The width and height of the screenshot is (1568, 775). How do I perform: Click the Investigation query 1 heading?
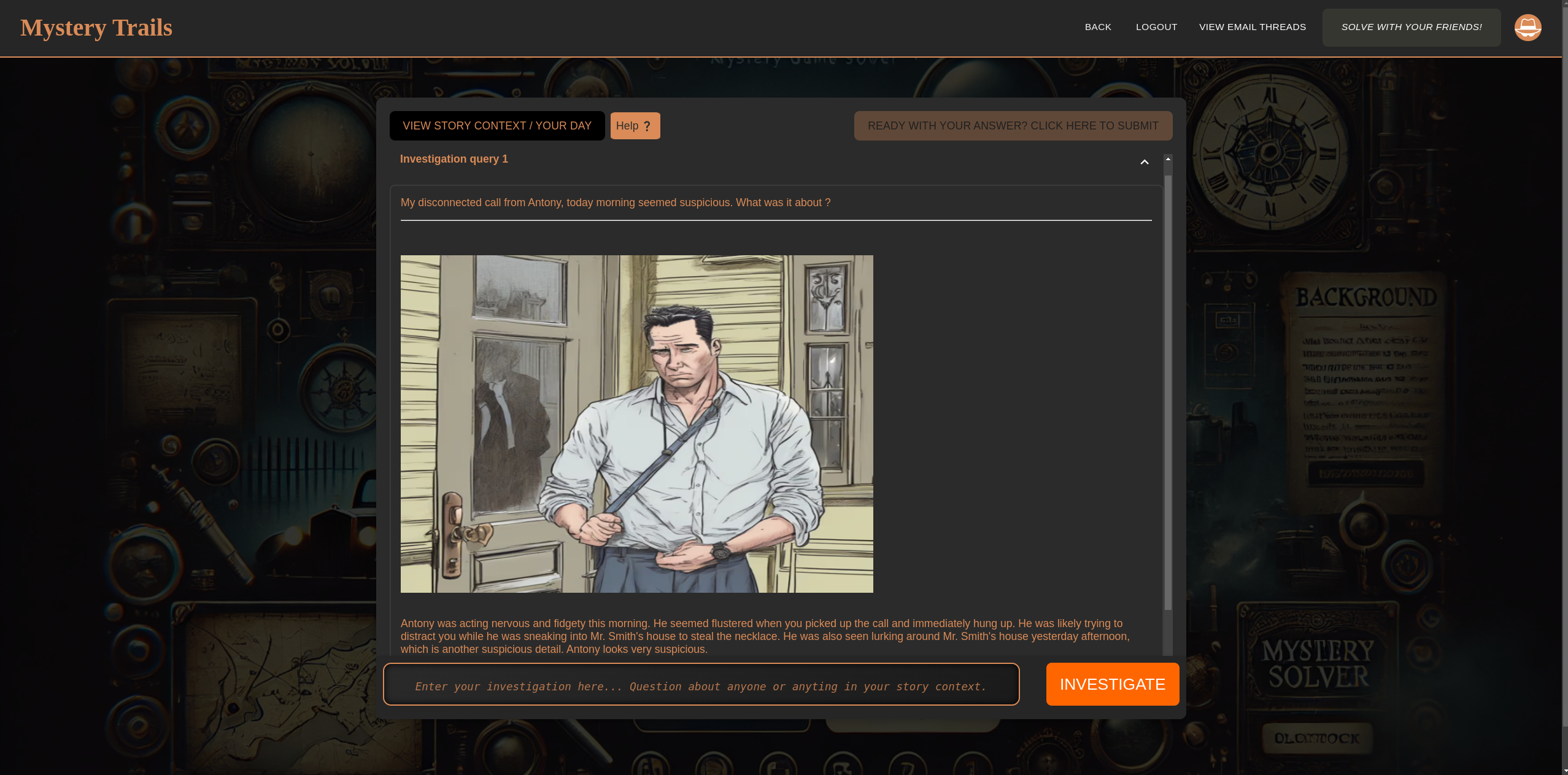(454, 159)
